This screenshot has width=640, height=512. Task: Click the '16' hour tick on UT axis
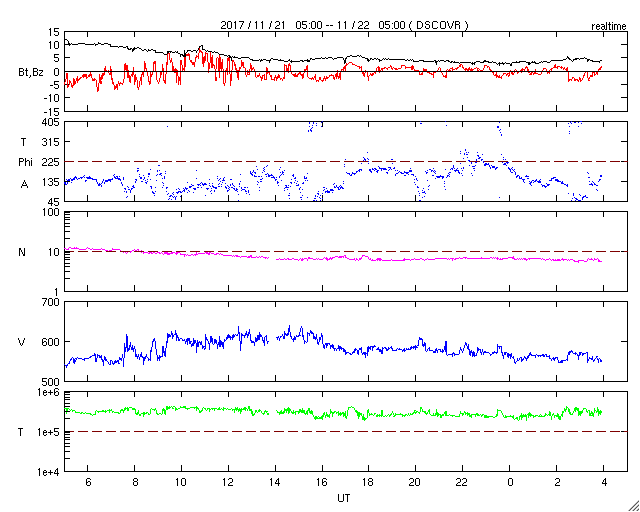pyautogui.click(x=322, y=482)
